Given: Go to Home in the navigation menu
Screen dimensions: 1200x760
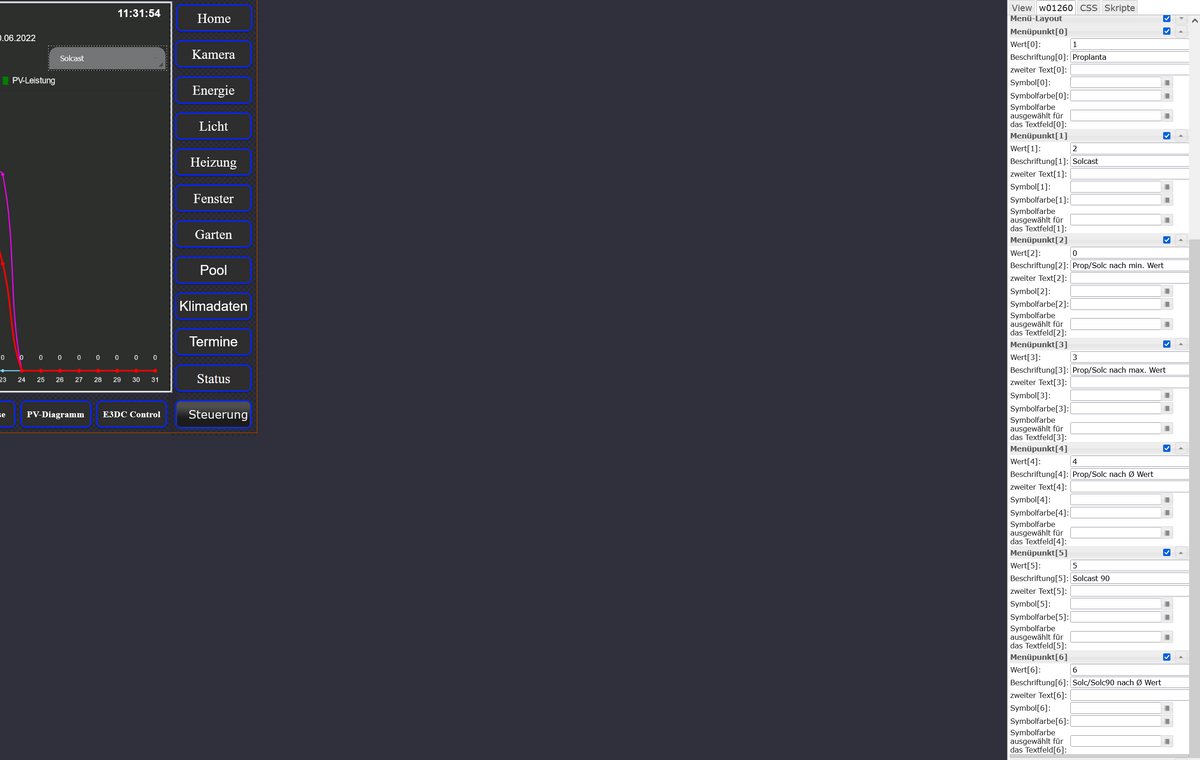Looking at the screenshot, I should tap(214, 19).
